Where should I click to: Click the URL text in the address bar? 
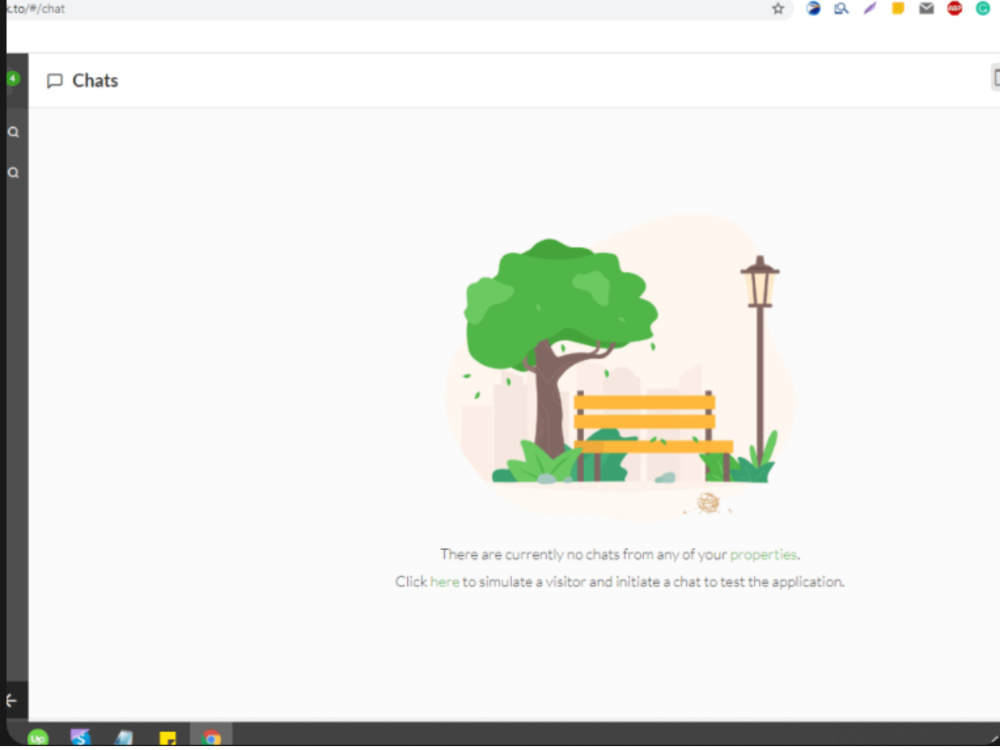34,9
